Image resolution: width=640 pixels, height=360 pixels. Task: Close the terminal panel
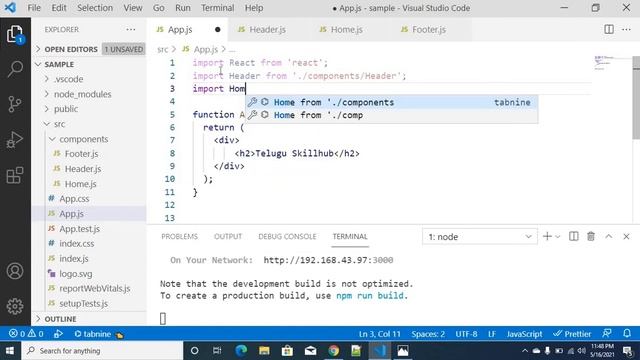coord(626,236)
